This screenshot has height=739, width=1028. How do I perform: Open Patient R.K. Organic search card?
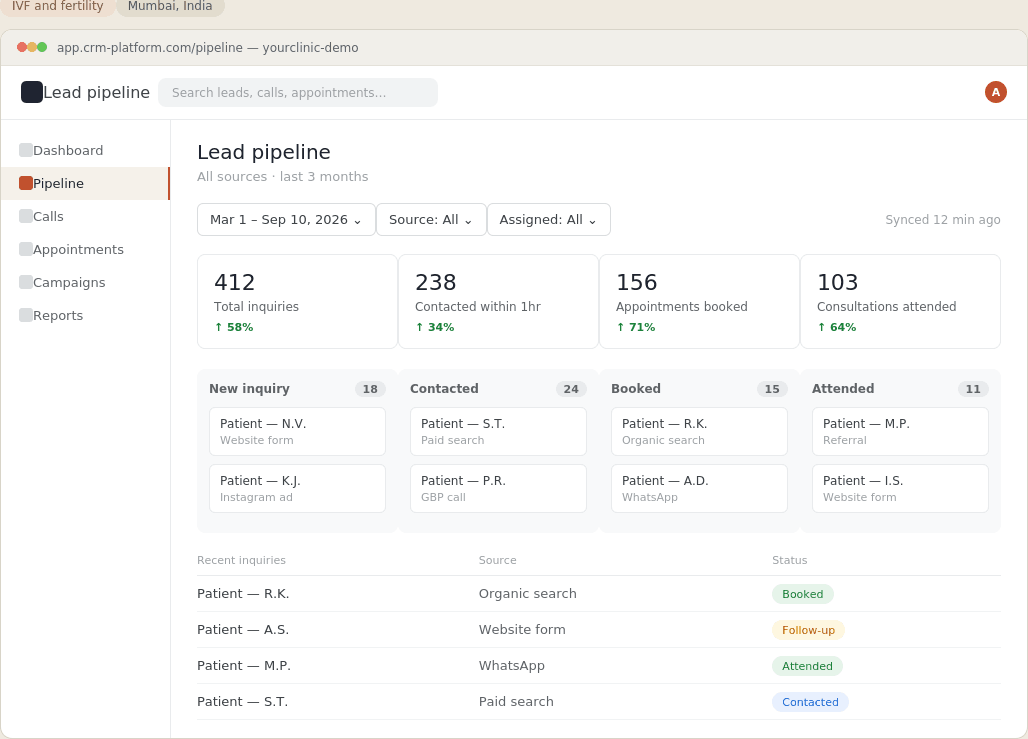click(x=699, y=431)
